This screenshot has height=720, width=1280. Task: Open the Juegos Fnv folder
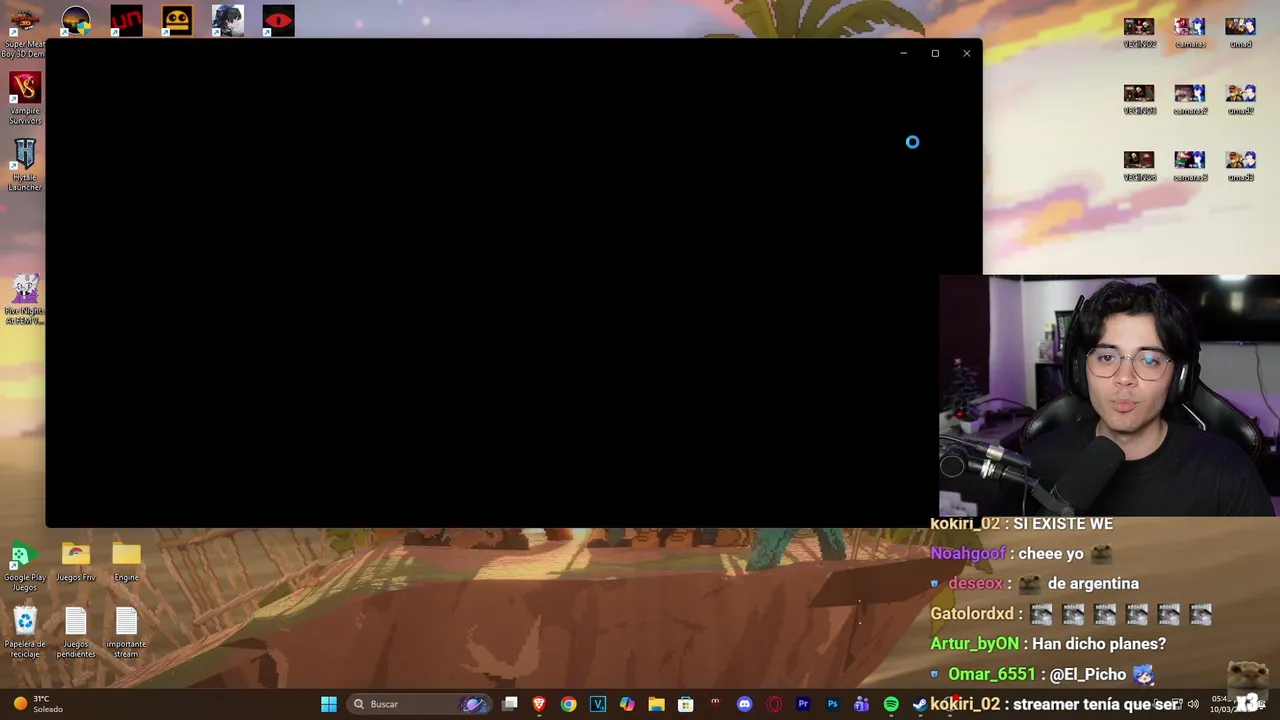click(76, 562)
